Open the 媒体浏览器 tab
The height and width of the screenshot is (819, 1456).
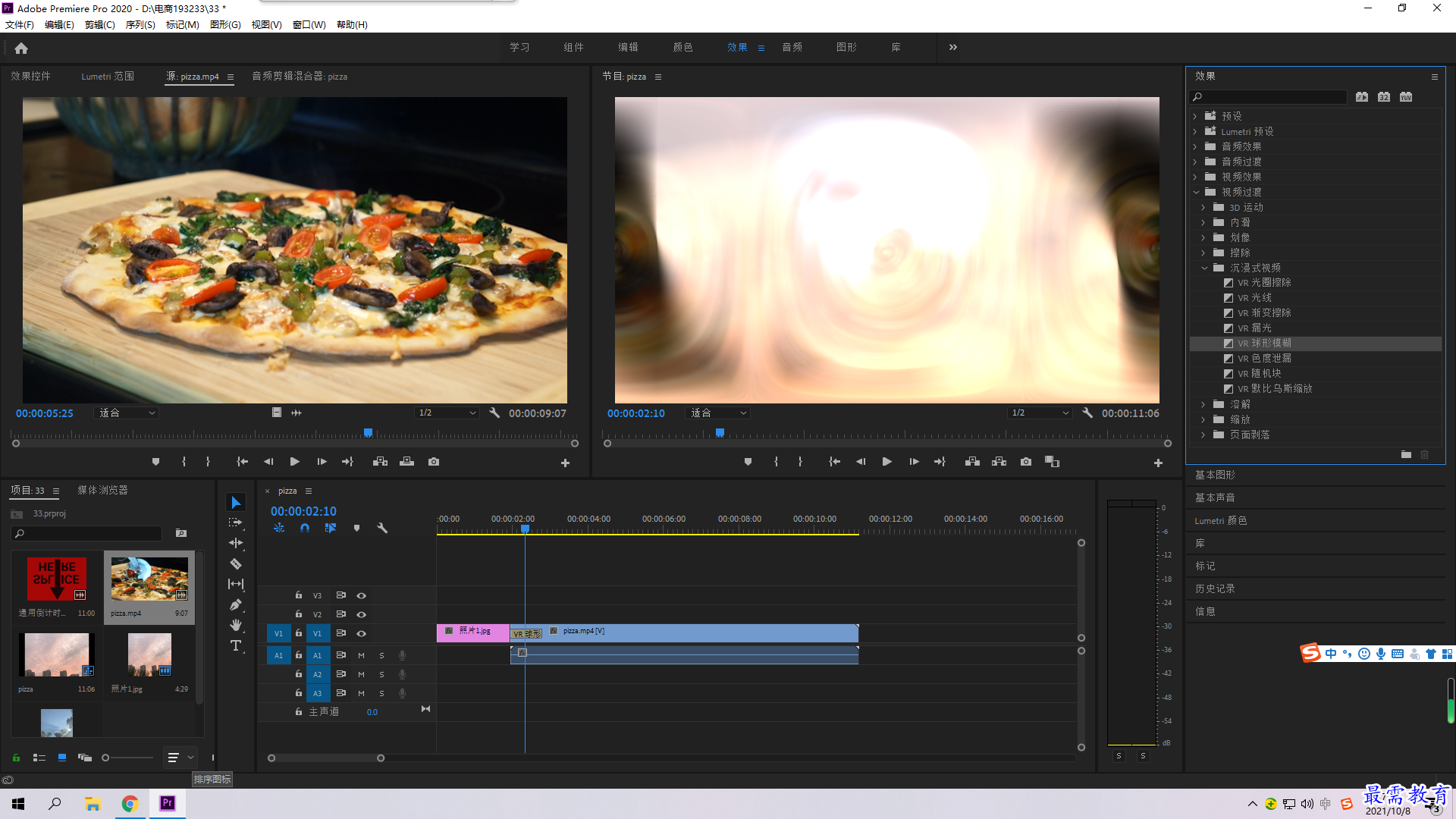pyautogui.click(x=102, y=490)
